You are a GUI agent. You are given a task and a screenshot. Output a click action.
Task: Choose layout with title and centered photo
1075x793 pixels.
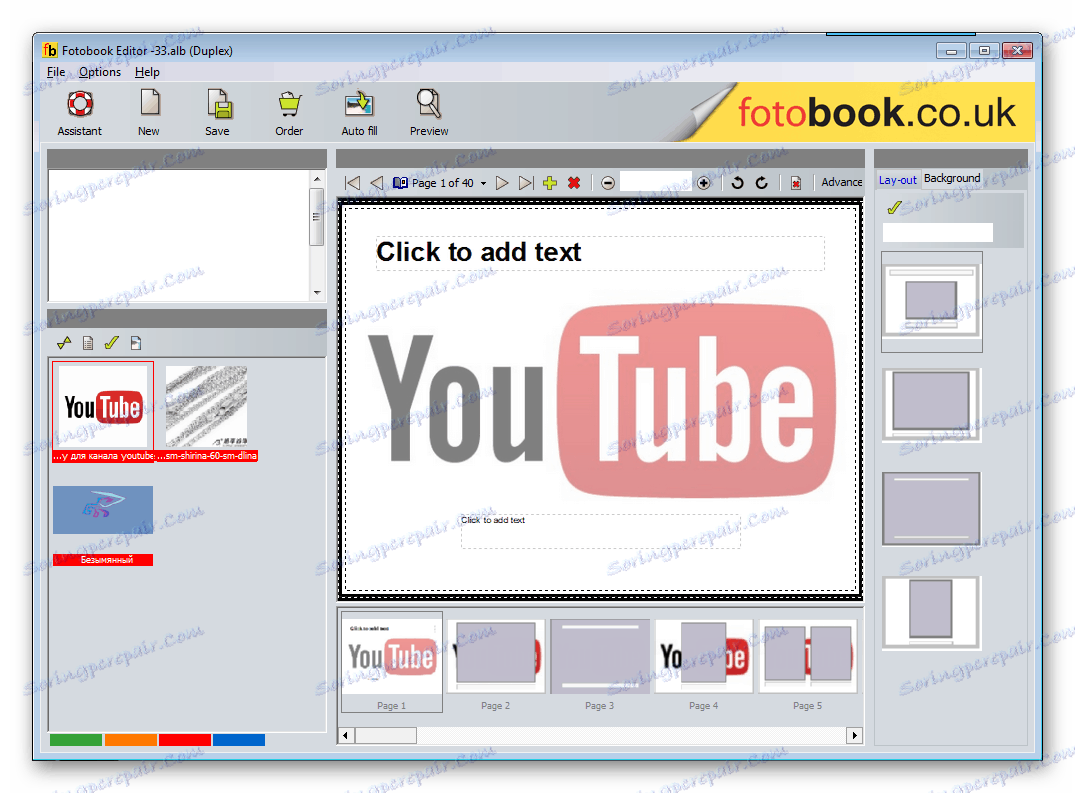932,302
